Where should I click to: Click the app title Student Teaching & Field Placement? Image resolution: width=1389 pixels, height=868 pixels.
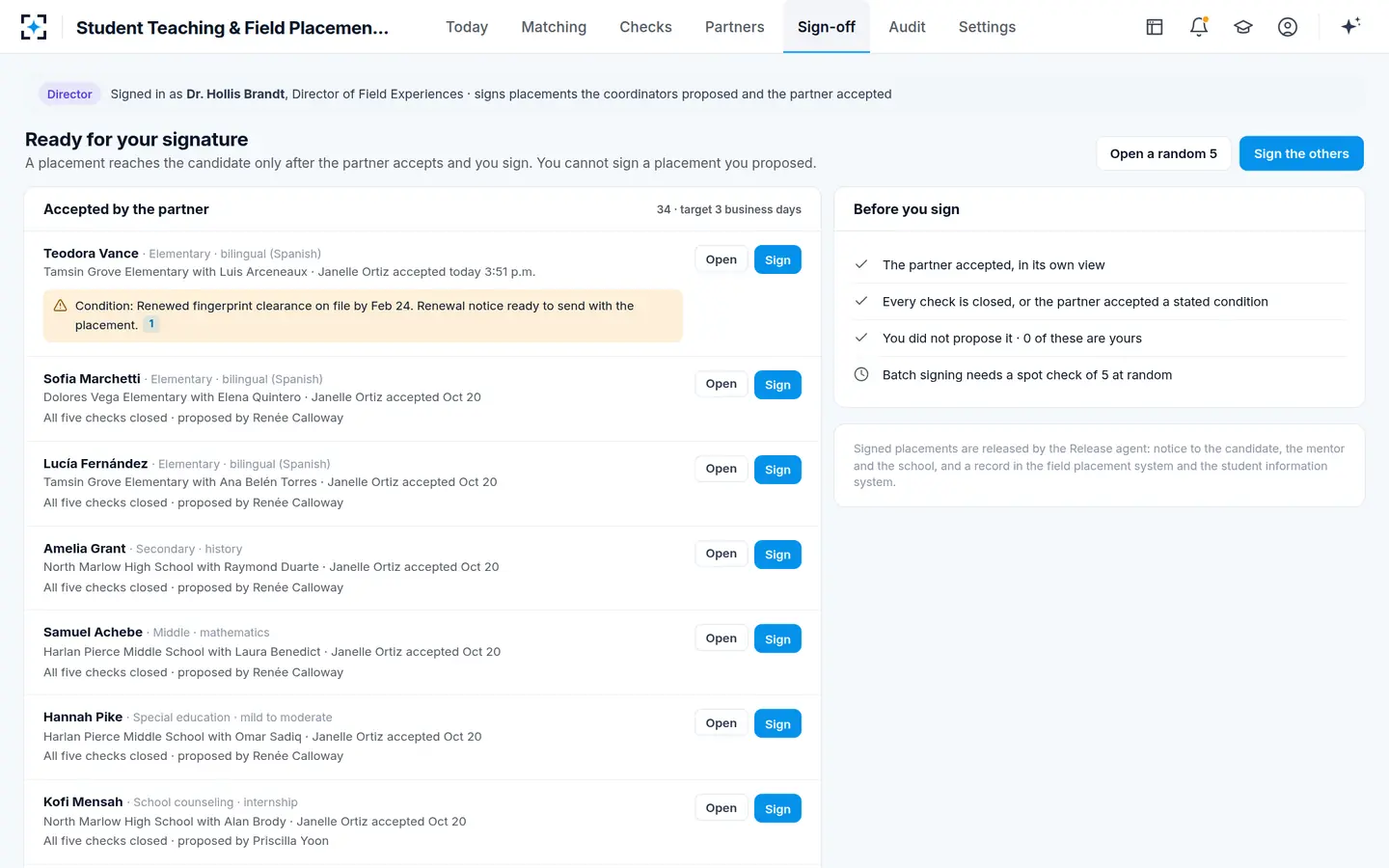(x=232, y=28)
